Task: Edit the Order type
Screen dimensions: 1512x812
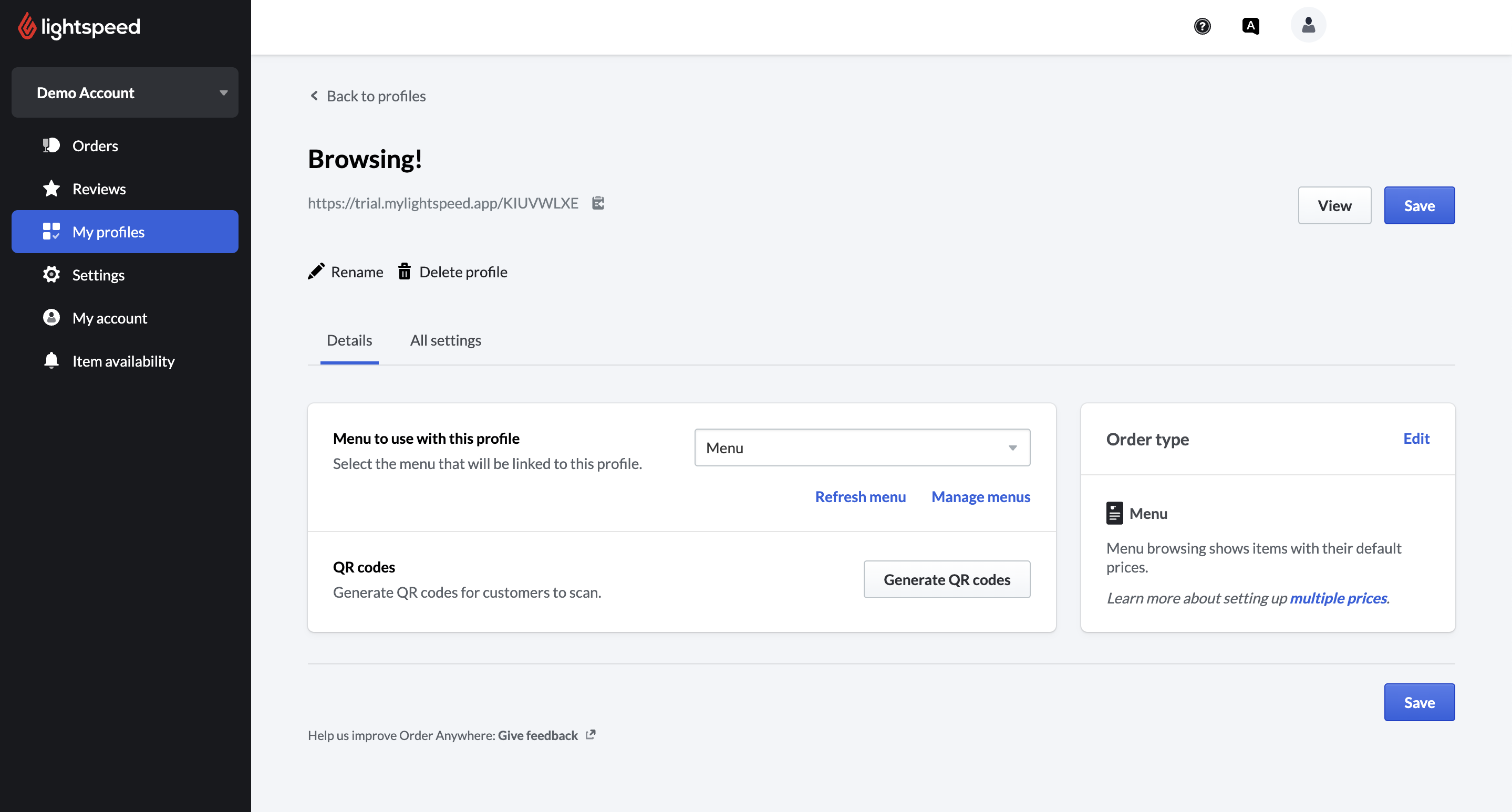Action: (1415, 438)
